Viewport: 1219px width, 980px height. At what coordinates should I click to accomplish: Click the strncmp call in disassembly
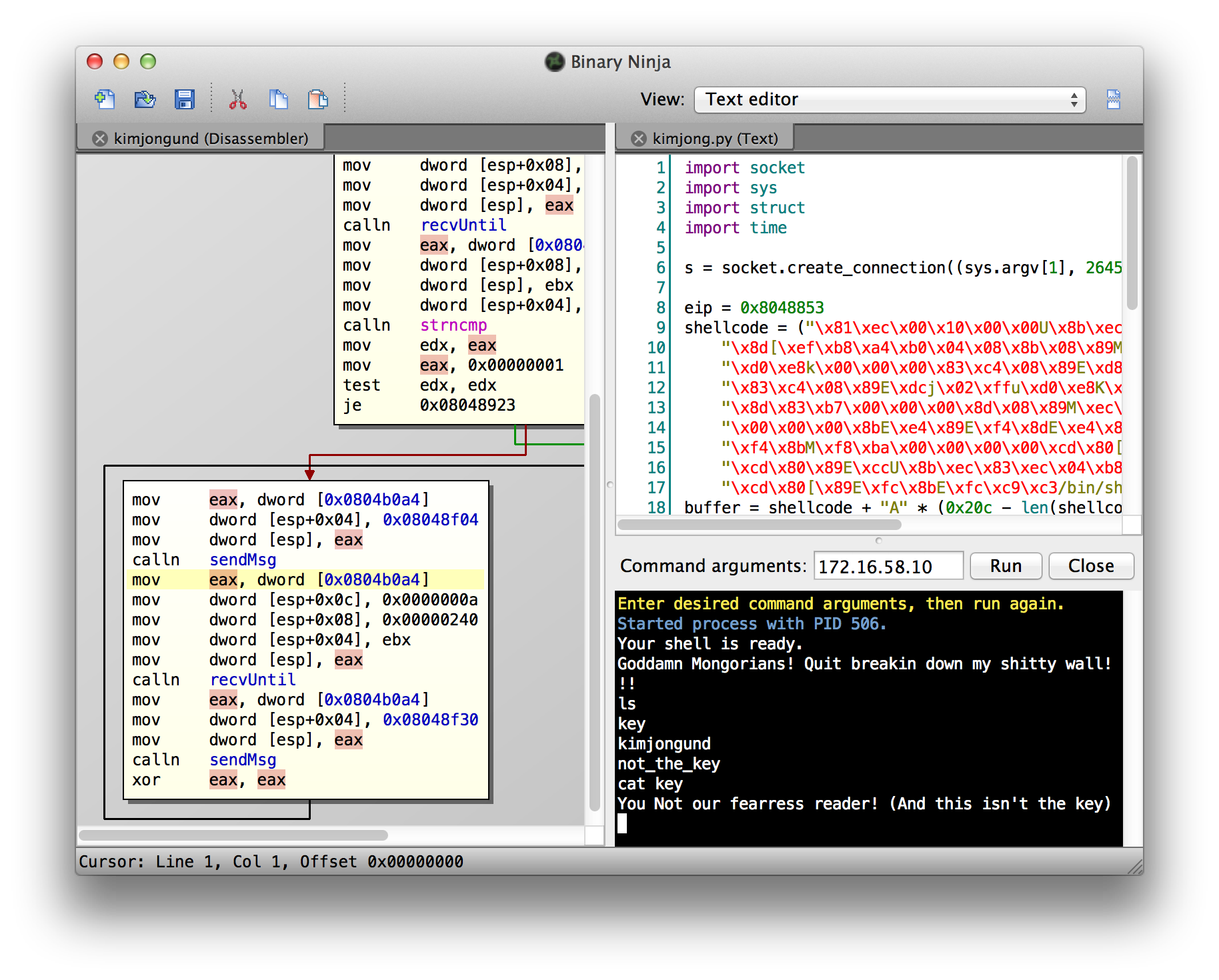pyautogui.click(x=453, y=325)
